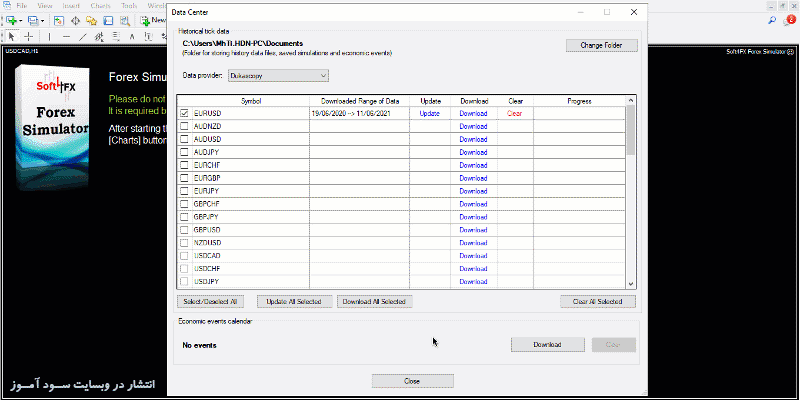Screen dimensions: 800x400
Task: Click the Download link for EURJPY
Action: (473, 191)
